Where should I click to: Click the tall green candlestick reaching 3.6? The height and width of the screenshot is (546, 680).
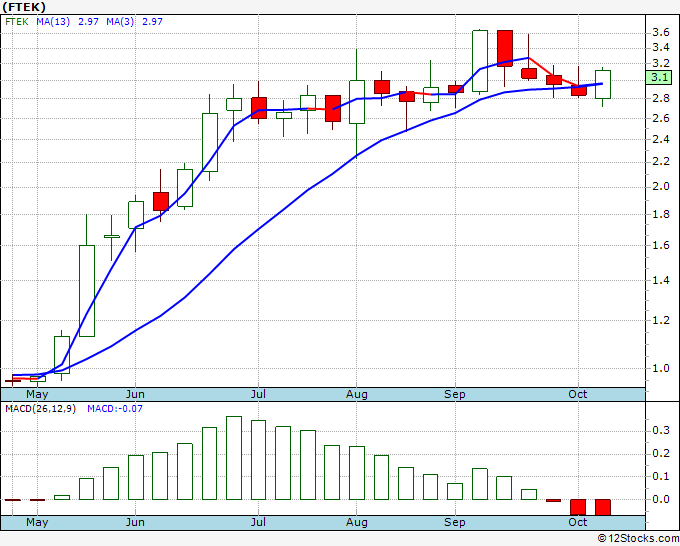(x=480, y=61)
